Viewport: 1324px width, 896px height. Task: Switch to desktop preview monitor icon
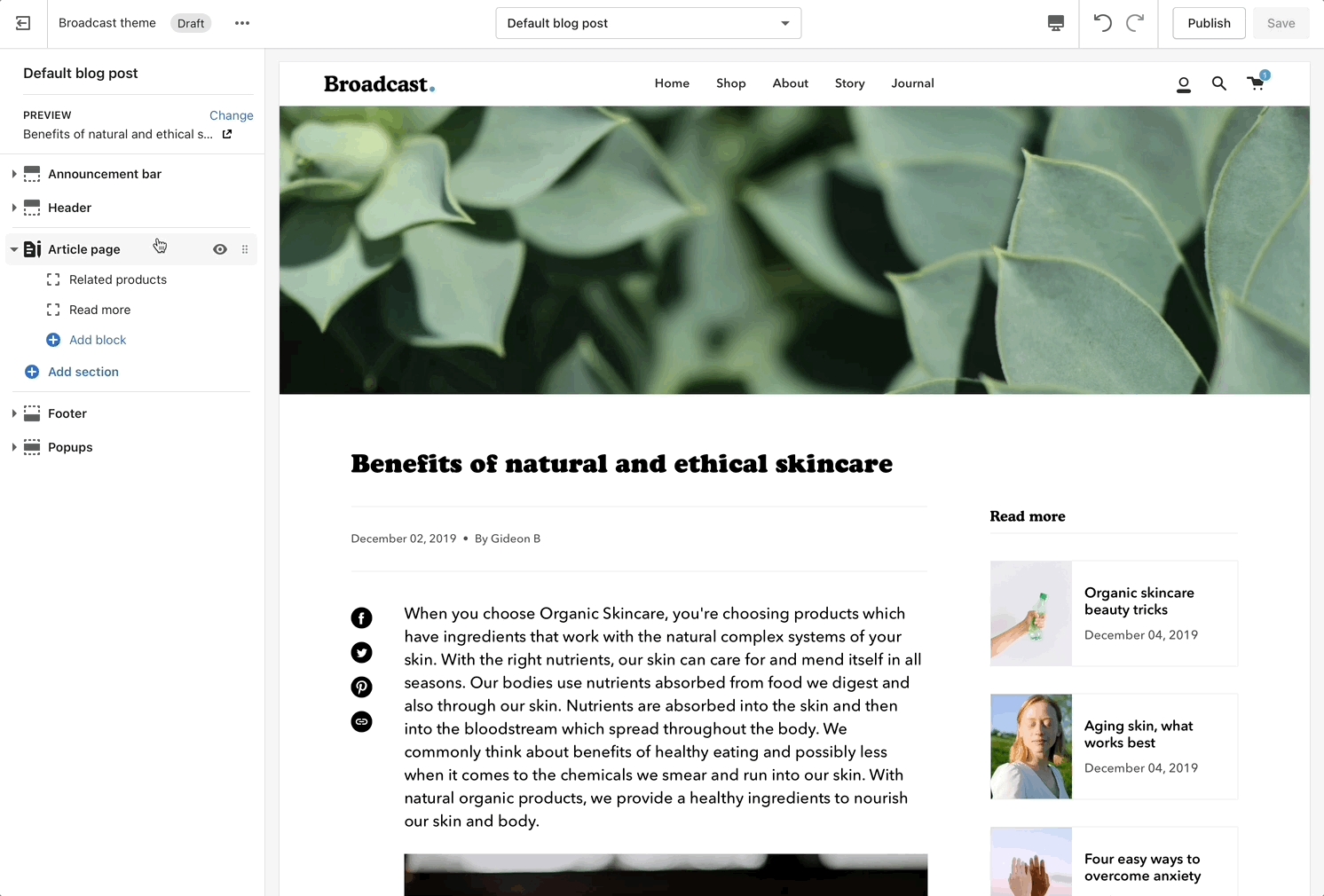(x=1056, y=23)
